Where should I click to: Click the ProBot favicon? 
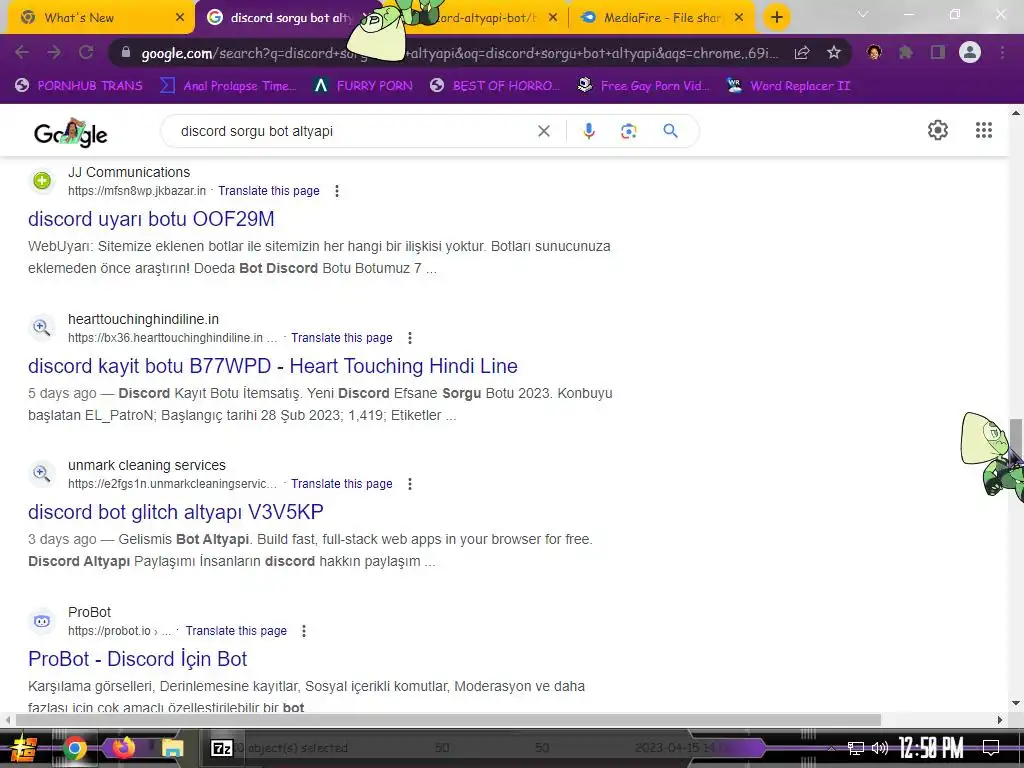[x=42, y=620]
